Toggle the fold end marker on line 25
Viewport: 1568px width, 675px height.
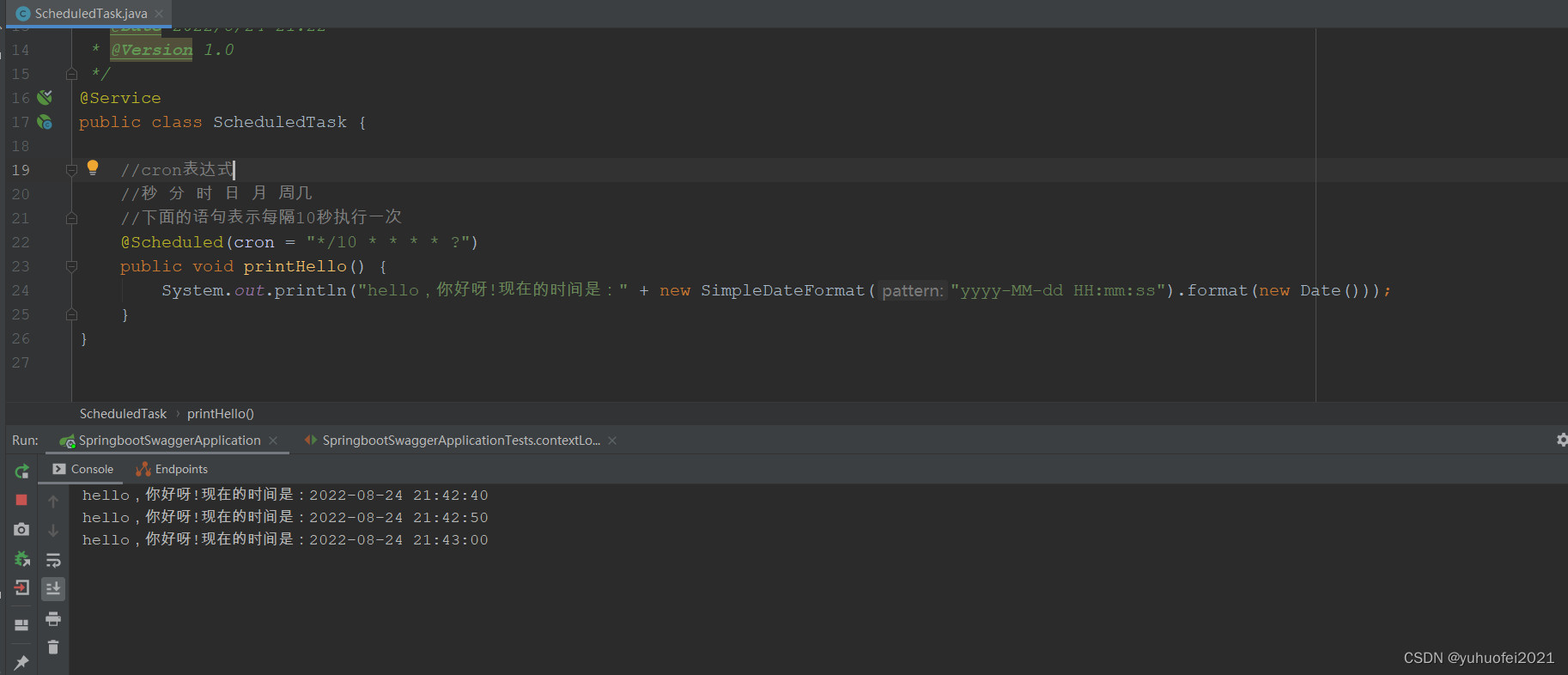tap(72, 314)
